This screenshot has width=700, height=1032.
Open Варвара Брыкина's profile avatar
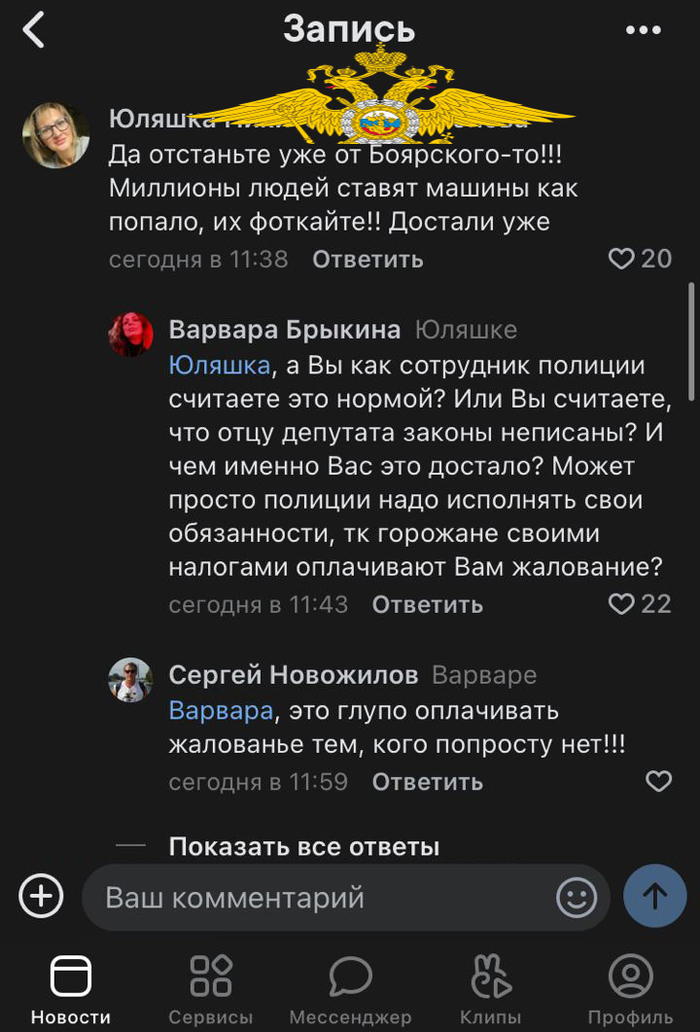click(131, 334)
